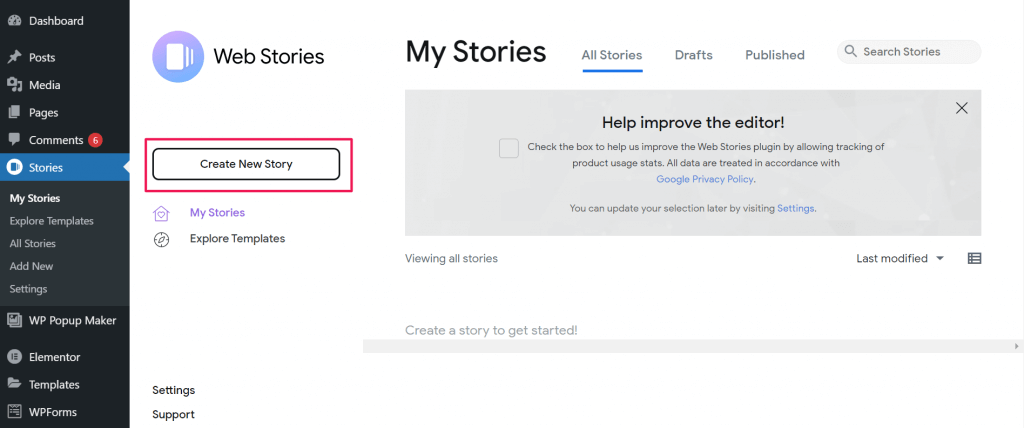
Task: Open My Stories link in Web Stories panel
Action: click(217, 212)
